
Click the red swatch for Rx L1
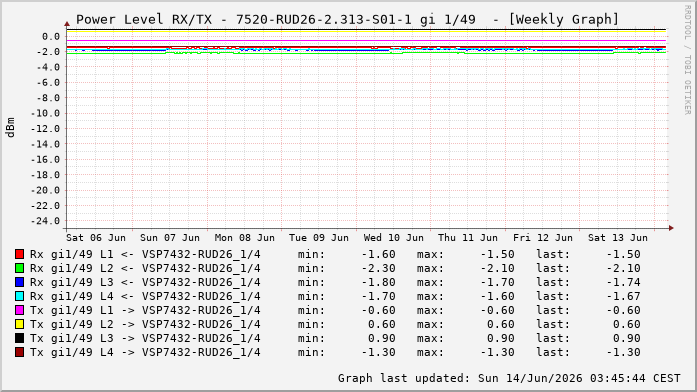click(x=19, y=254)
